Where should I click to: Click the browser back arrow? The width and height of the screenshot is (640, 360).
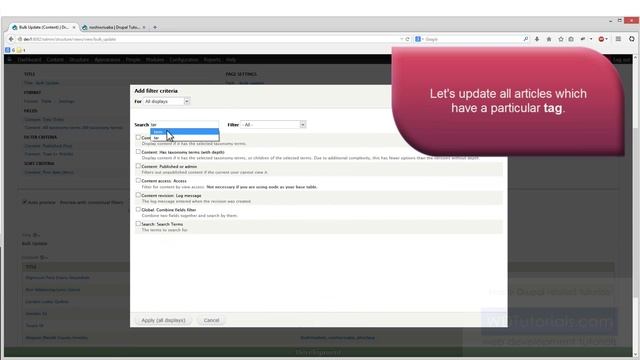(x=11, y=39)
